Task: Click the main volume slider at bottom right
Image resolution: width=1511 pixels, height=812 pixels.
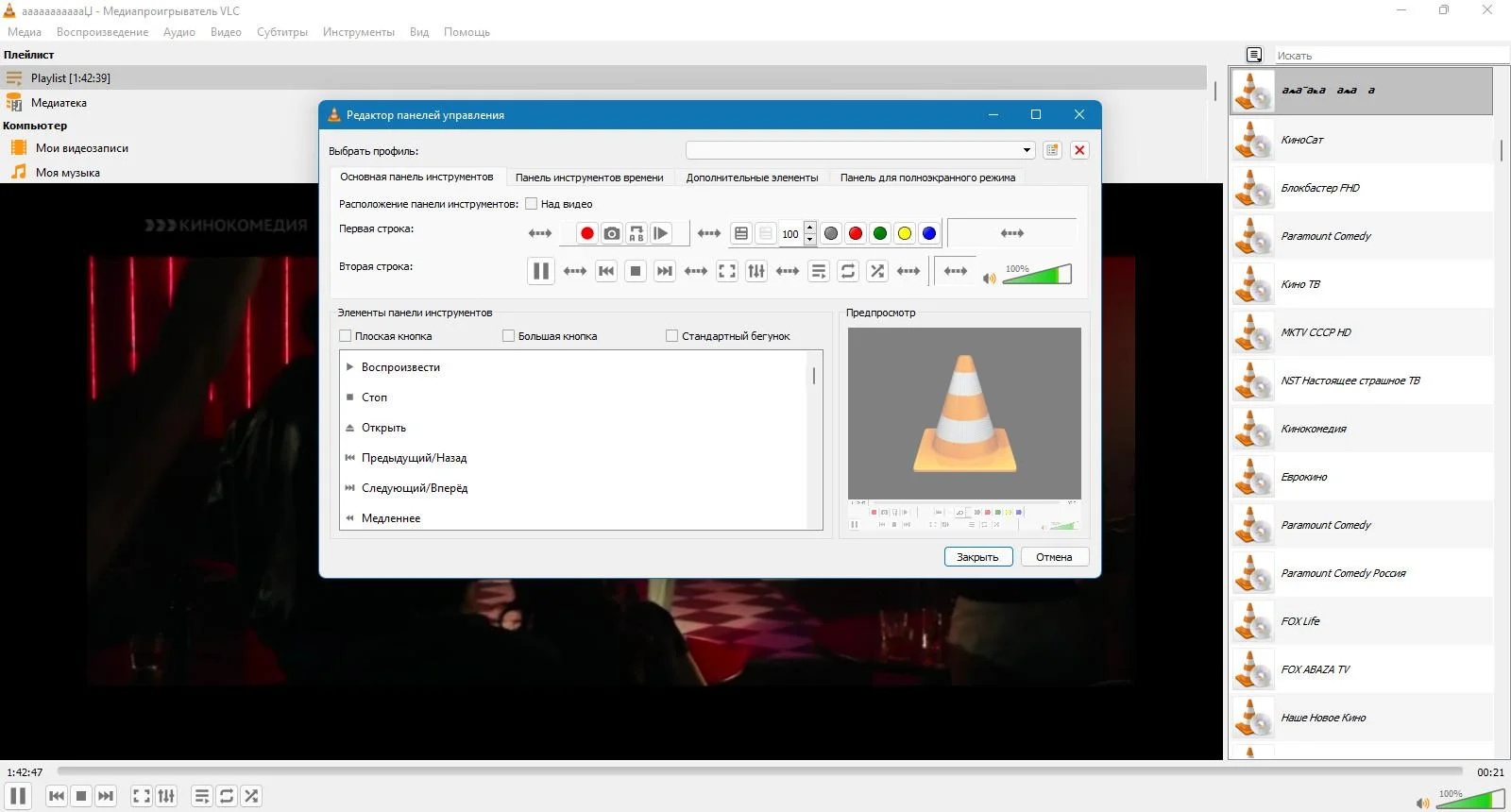Action: [1470, 801]
